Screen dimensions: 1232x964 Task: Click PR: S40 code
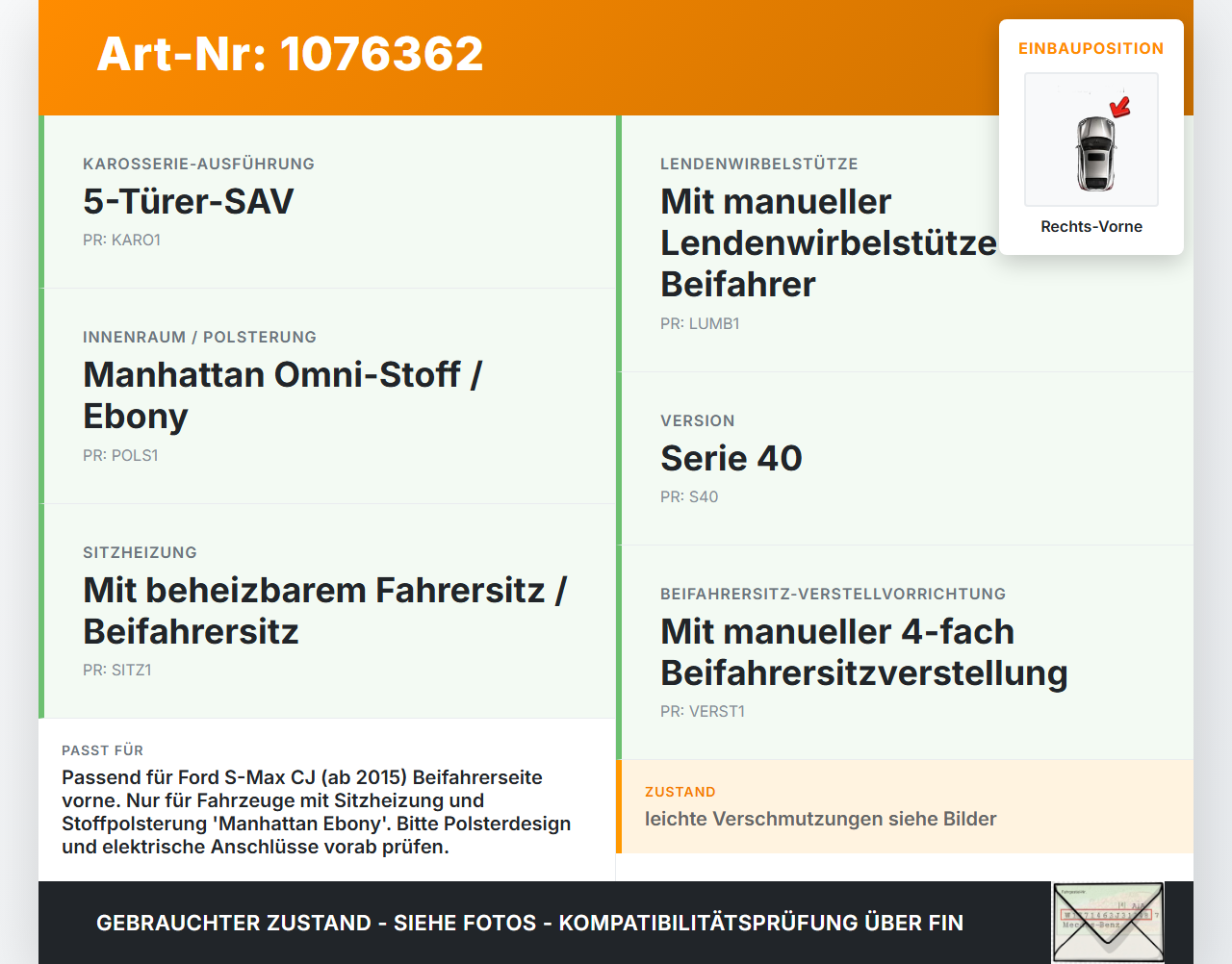tap(690, 497)
